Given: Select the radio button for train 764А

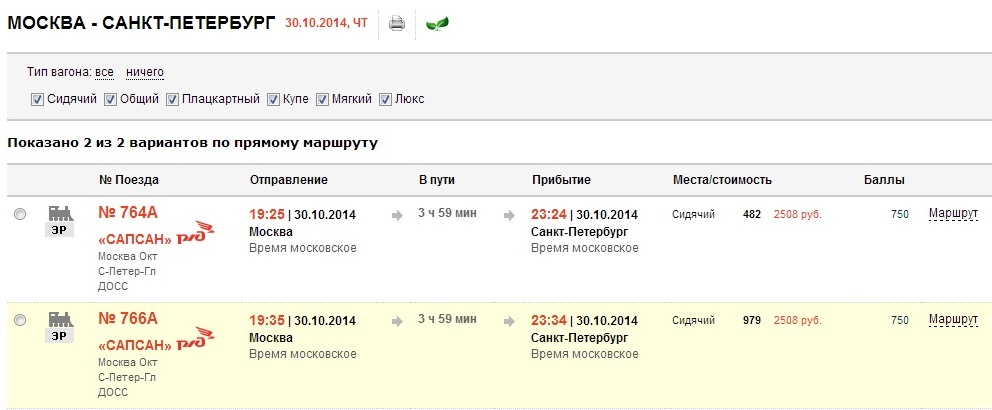Looking at the screenshot, I should point(20,214).
